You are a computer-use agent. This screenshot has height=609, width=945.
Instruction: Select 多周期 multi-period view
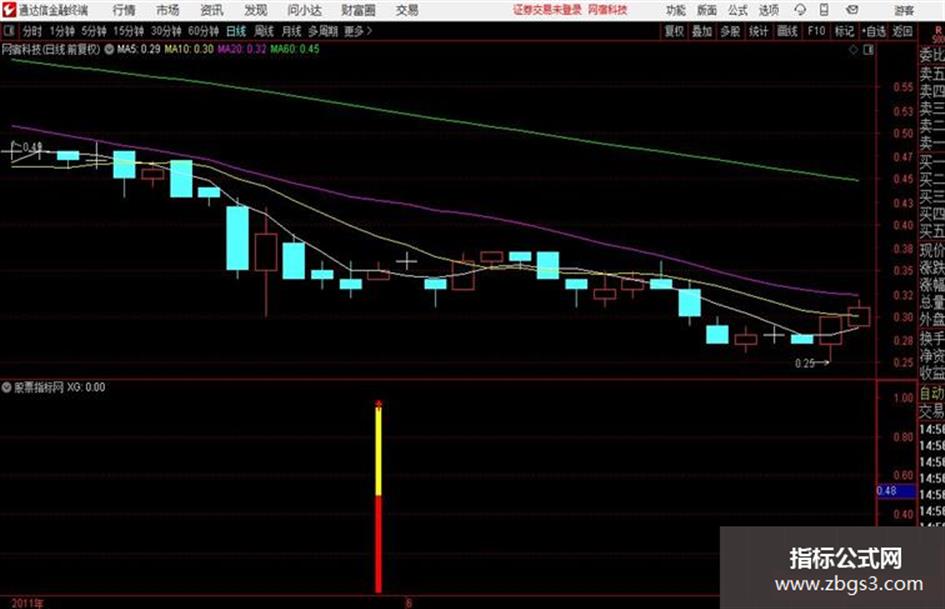point(323,31)
